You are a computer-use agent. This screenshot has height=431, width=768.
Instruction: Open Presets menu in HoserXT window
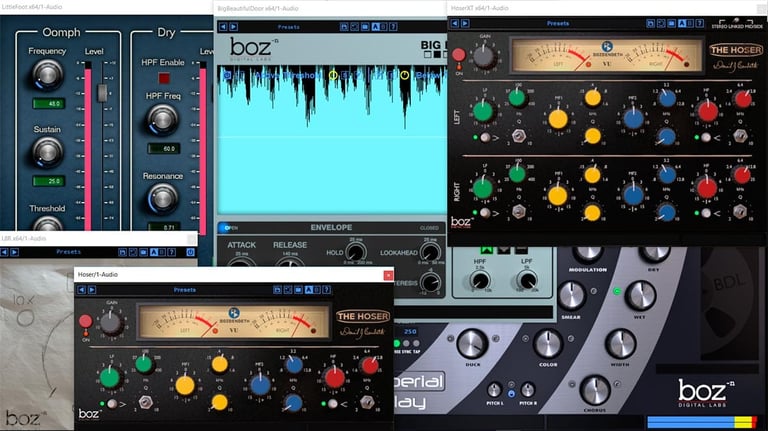click(558, 24)
